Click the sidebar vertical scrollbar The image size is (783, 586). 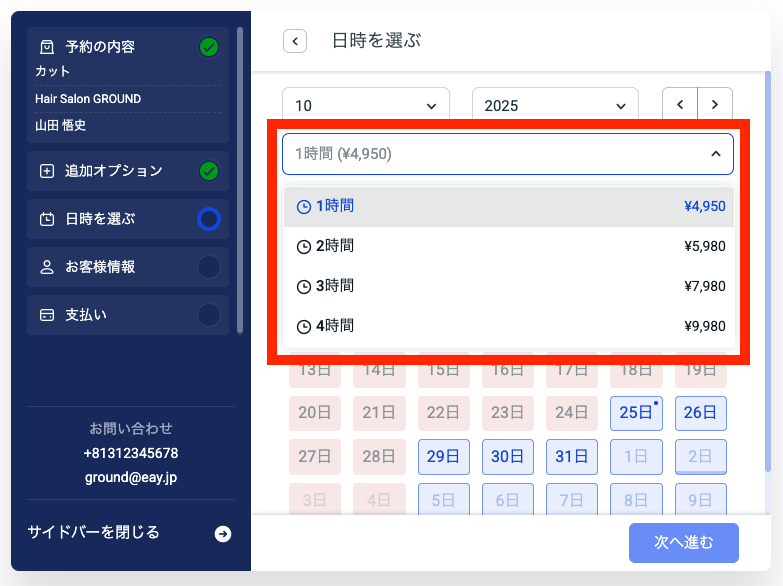pos(240,180)
